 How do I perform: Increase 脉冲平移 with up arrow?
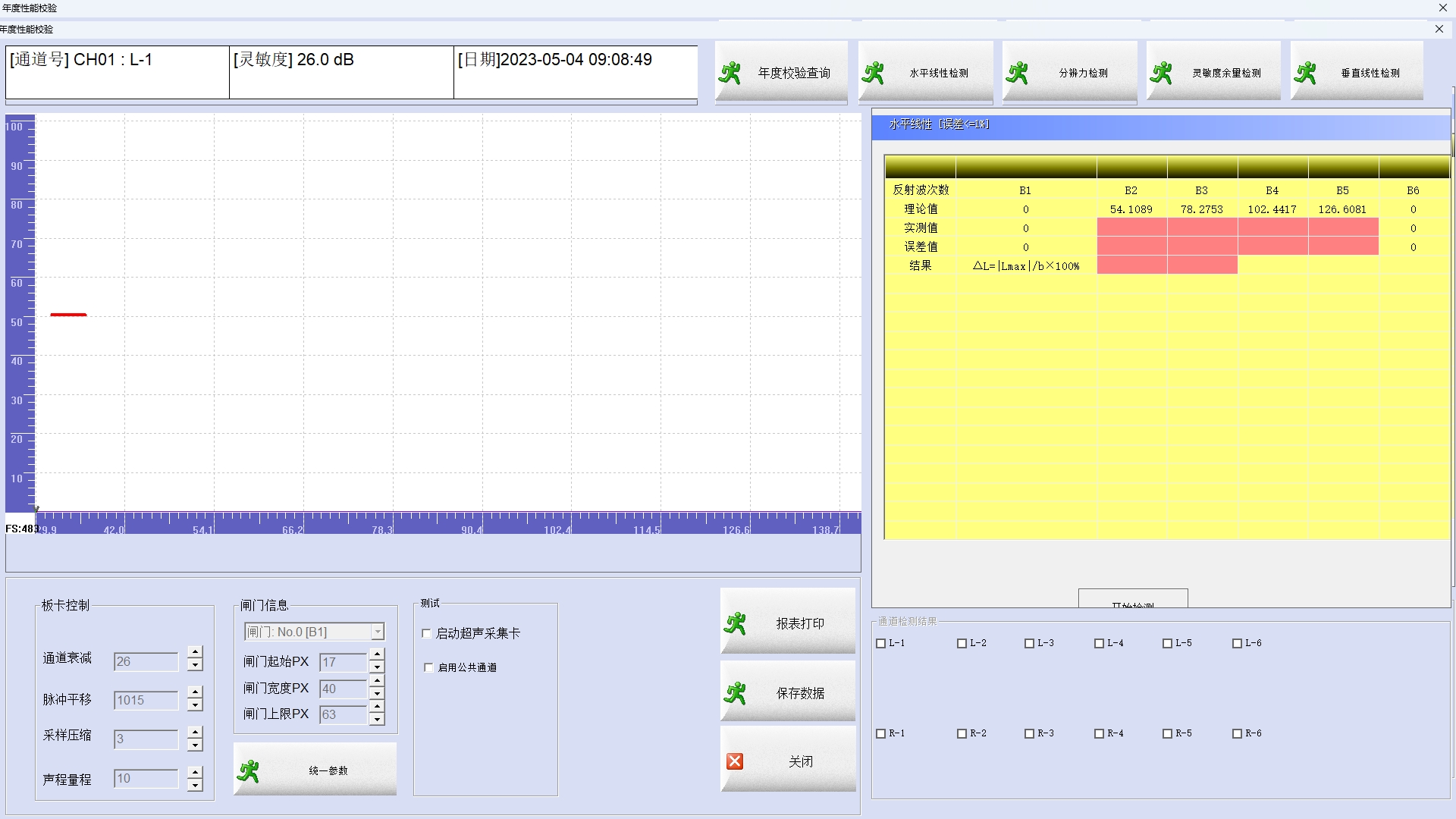[x=195, y=692]
